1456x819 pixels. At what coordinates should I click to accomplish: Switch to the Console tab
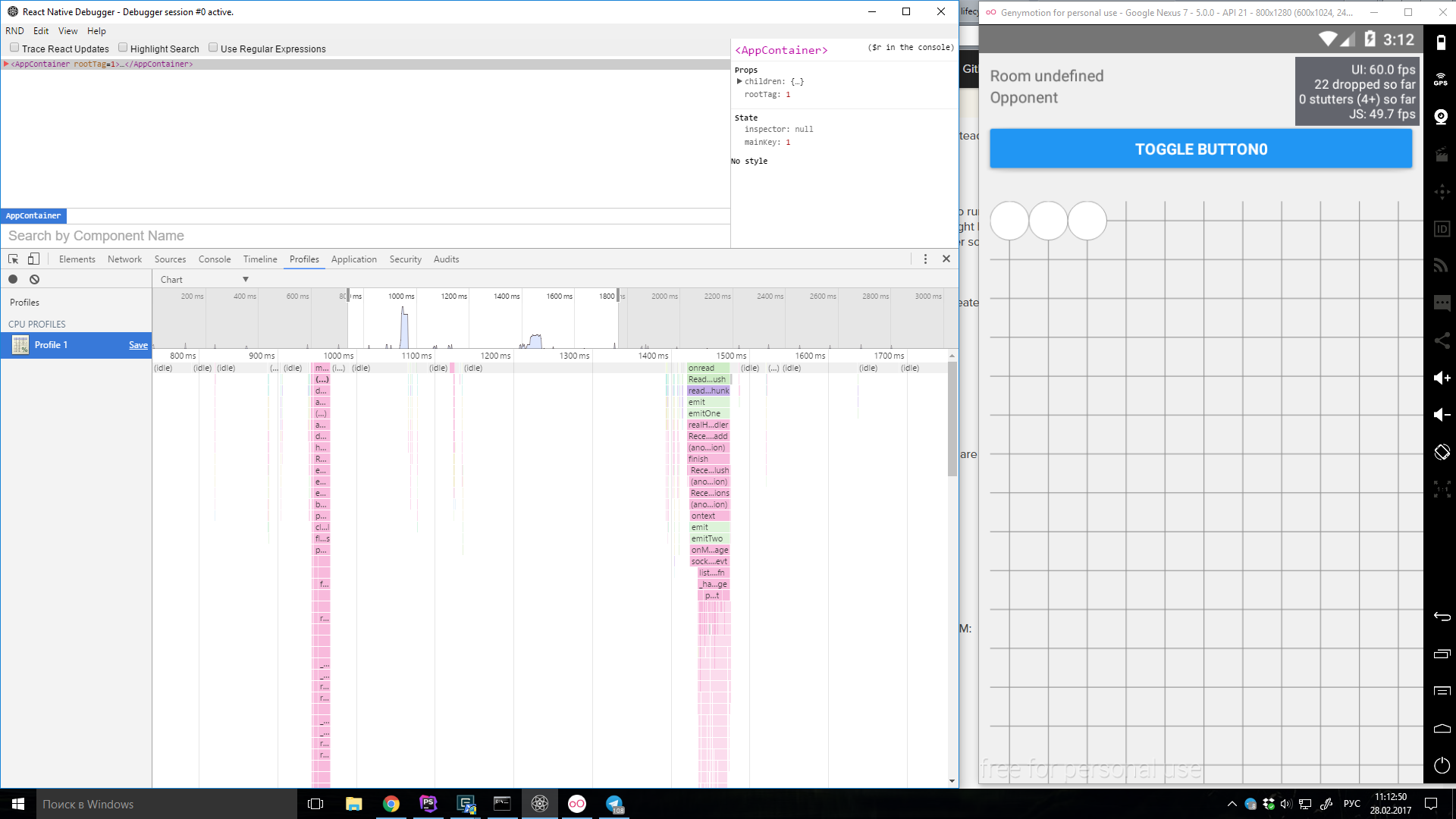pos(215,259)
